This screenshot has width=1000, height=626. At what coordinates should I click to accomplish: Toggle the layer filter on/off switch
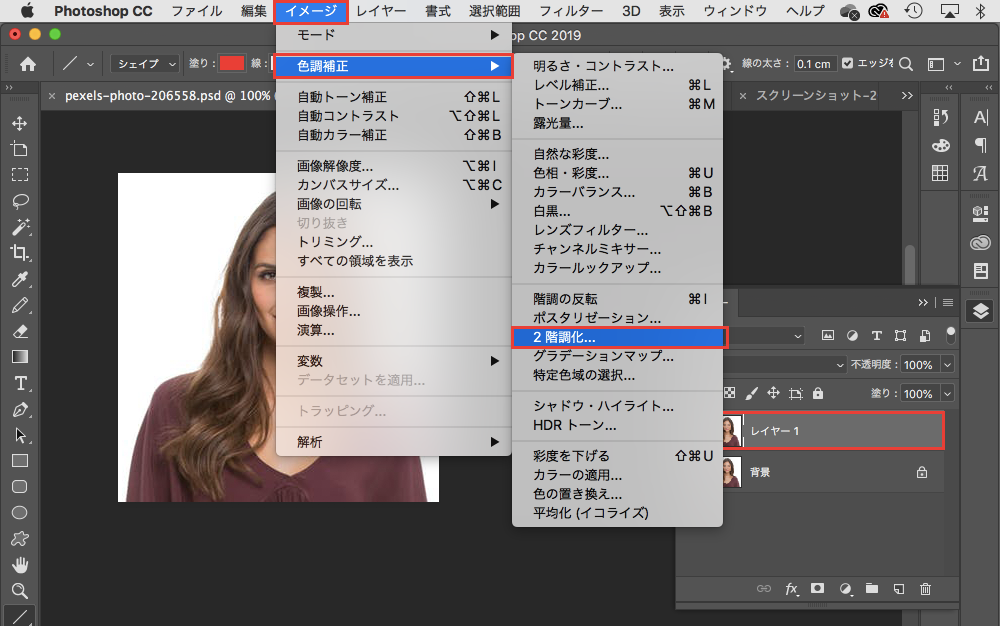click(951, 334)
